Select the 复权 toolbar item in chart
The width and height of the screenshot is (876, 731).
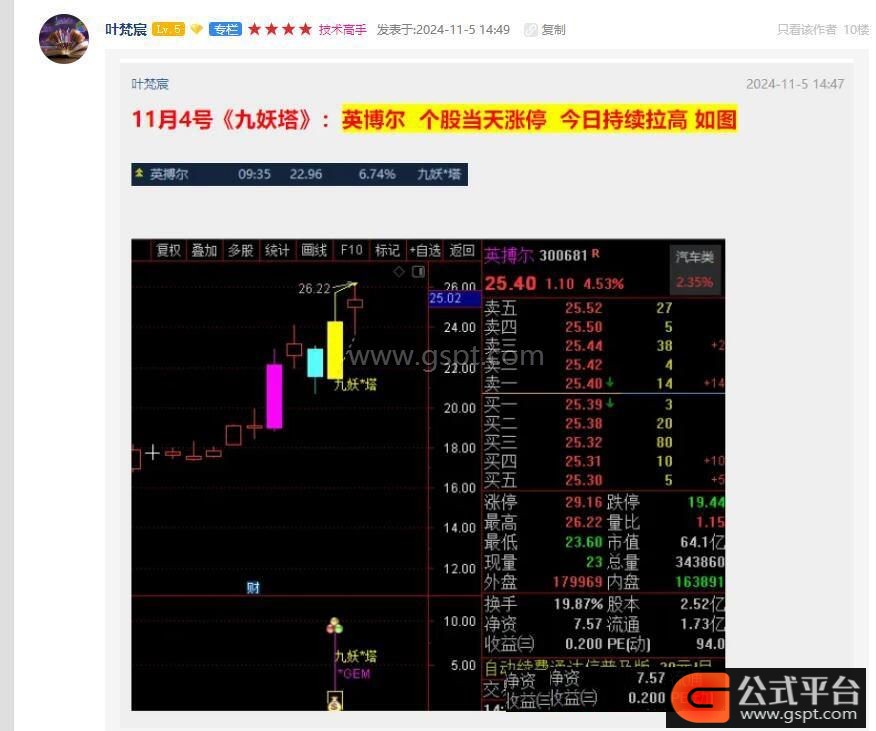coord(169,250)
